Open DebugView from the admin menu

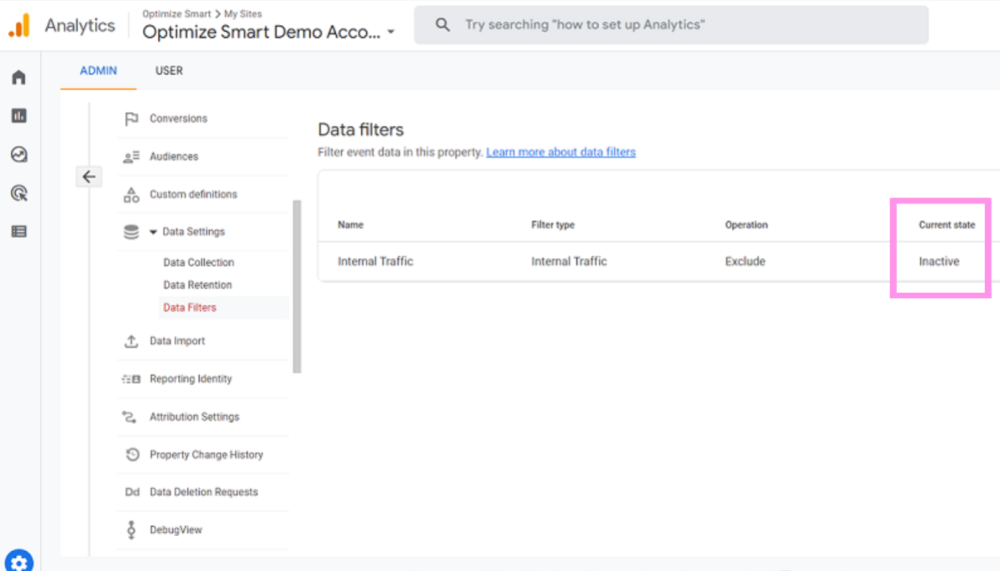pos(175,530)
